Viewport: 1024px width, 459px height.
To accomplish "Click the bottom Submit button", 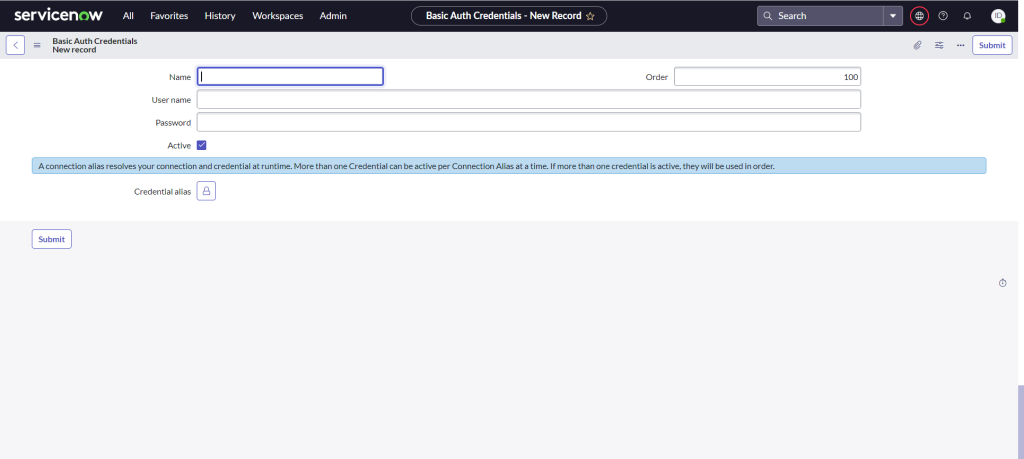I will pos(52,239).
